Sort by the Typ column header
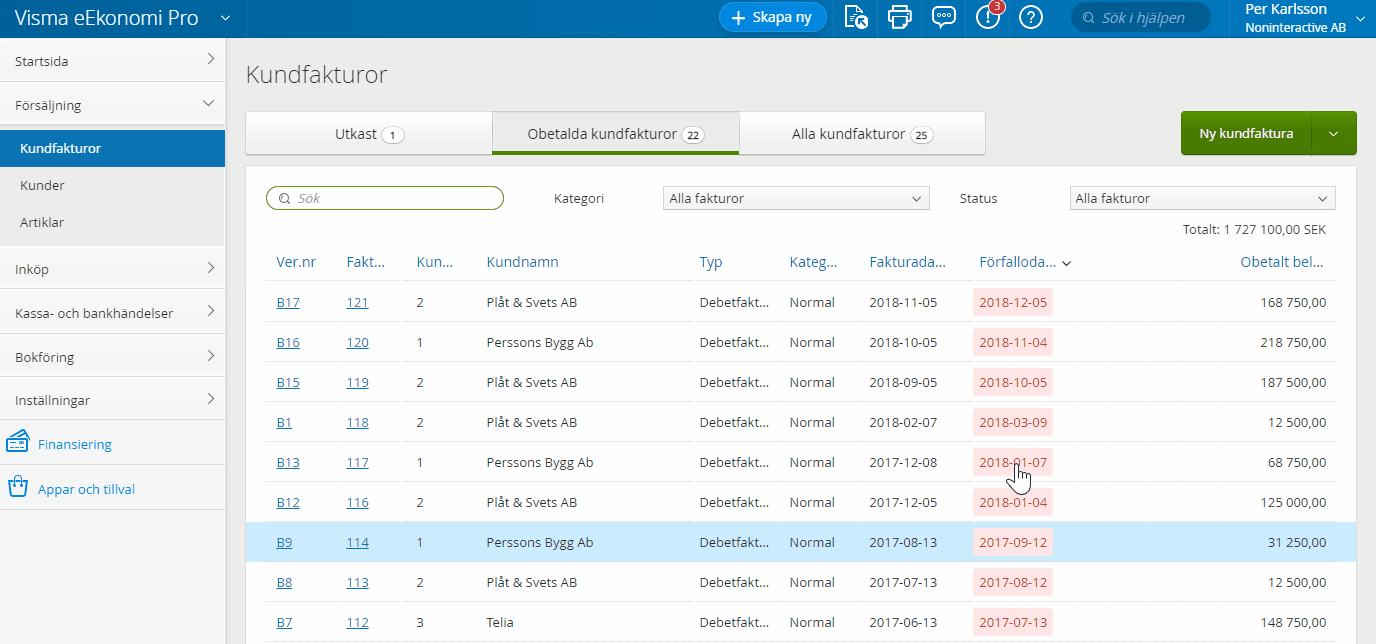The image size is (1376, 644). [711, 262]
